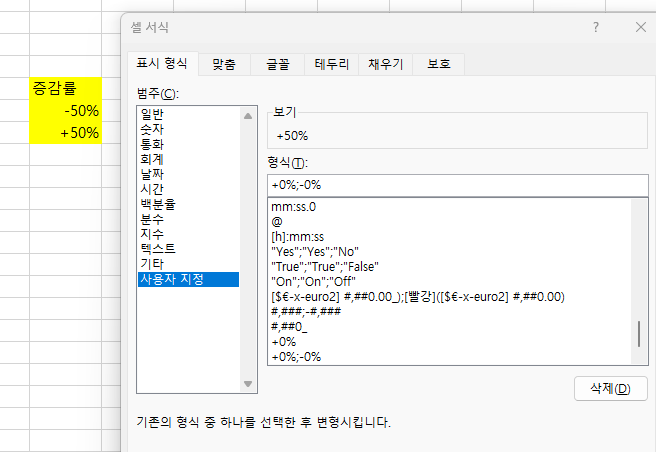Screen dimensions: 656x452
Task: Click the 형식 input field
Action: pyautogui.click(x=458, y=185)
